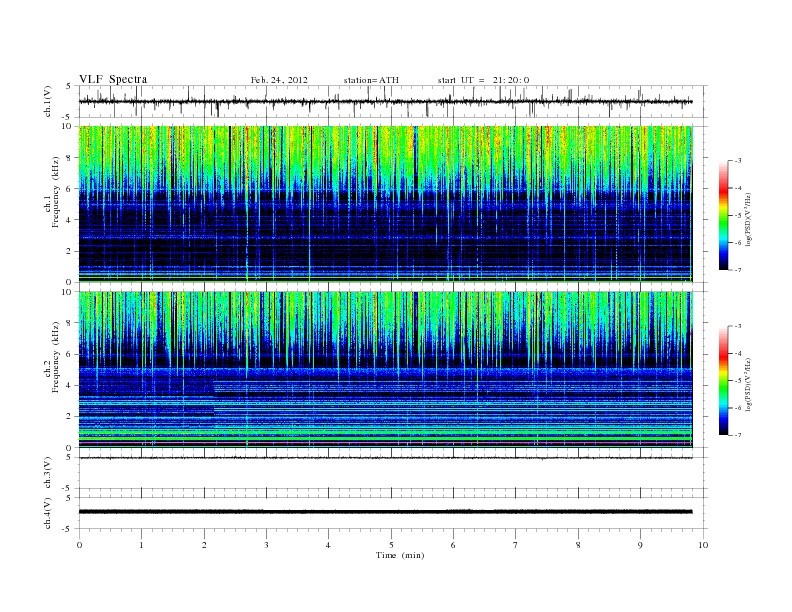Click time axis tick label "8"
Image resolution: width=792 pixels, height=612 pixels.
click(578, 545)
